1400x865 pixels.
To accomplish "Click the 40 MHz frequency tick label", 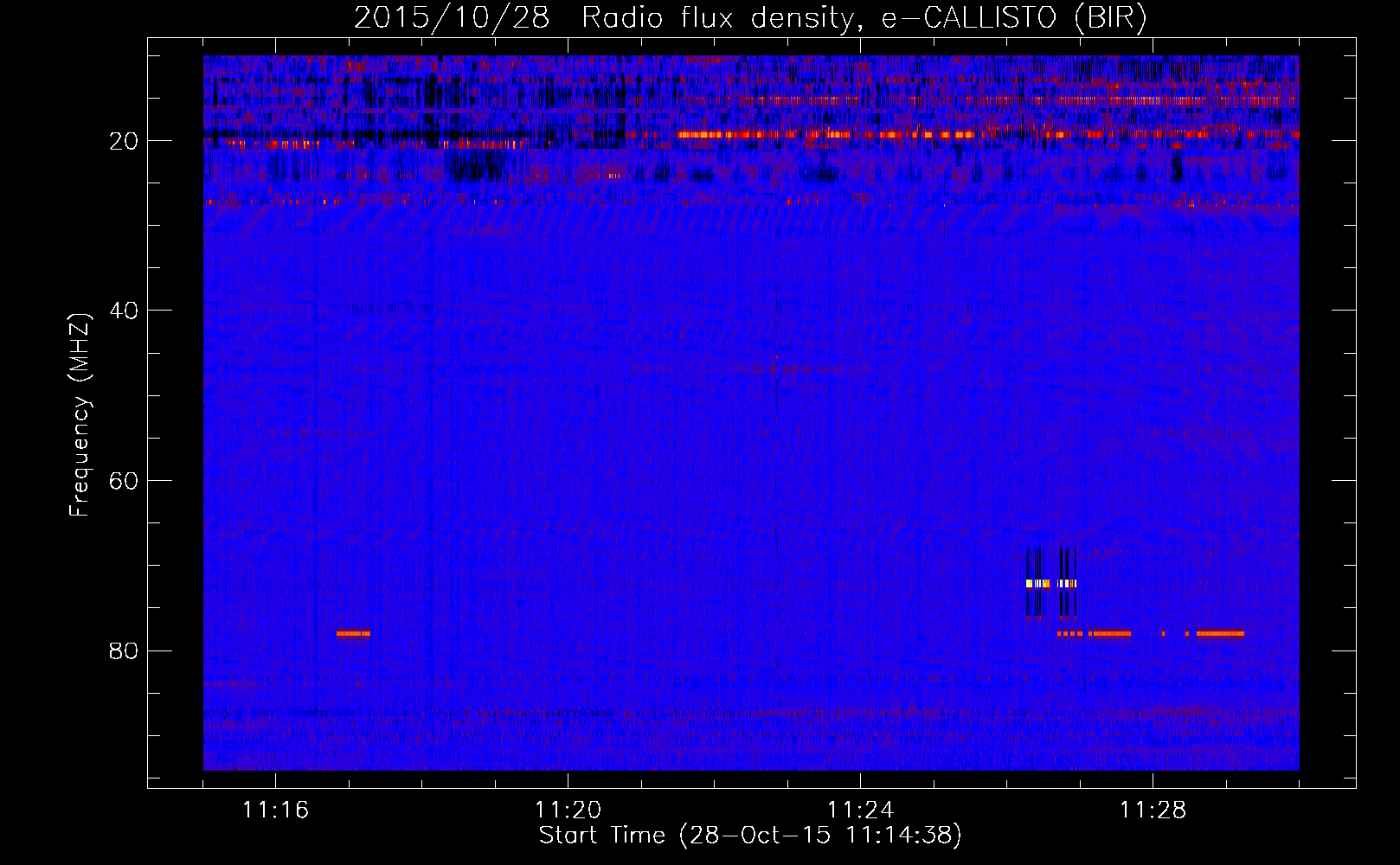I will point(125,311).
